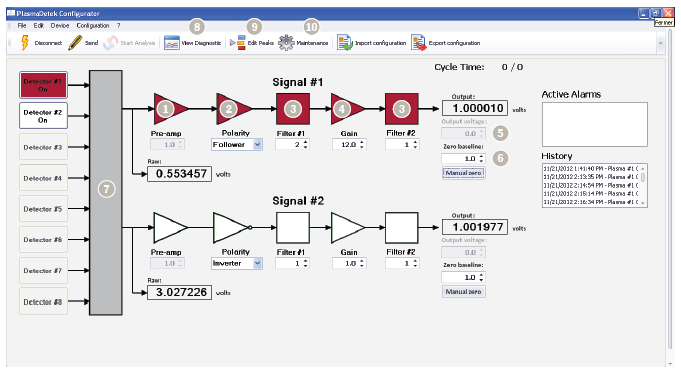Adjust Signal #1 Gain 12.0 stepper
681x374 pixels.
pyautogui.click(x=362, y=145)
